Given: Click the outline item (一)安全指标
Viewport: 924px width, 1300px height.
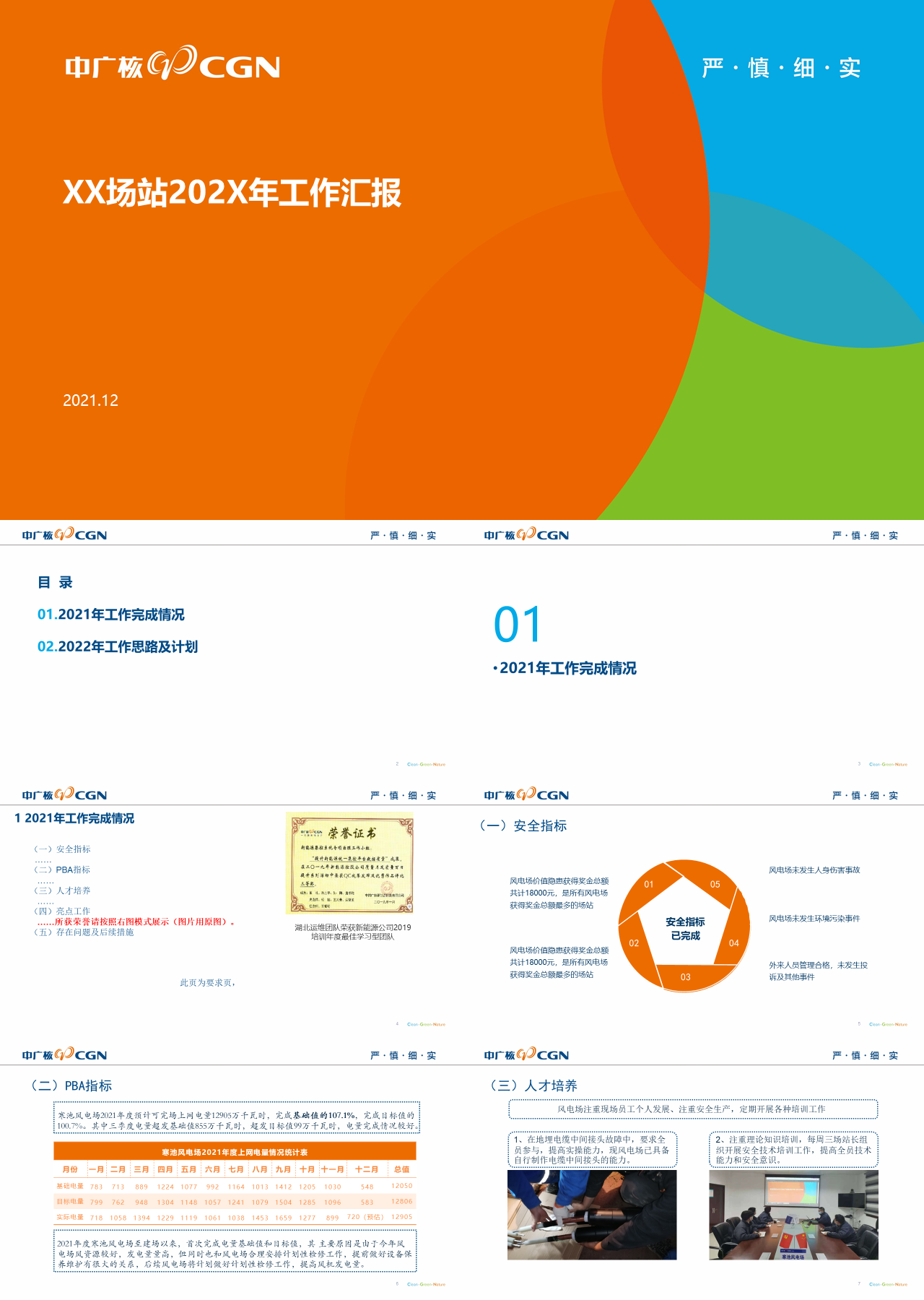Looking at the screenshot, I should (62, 849).
